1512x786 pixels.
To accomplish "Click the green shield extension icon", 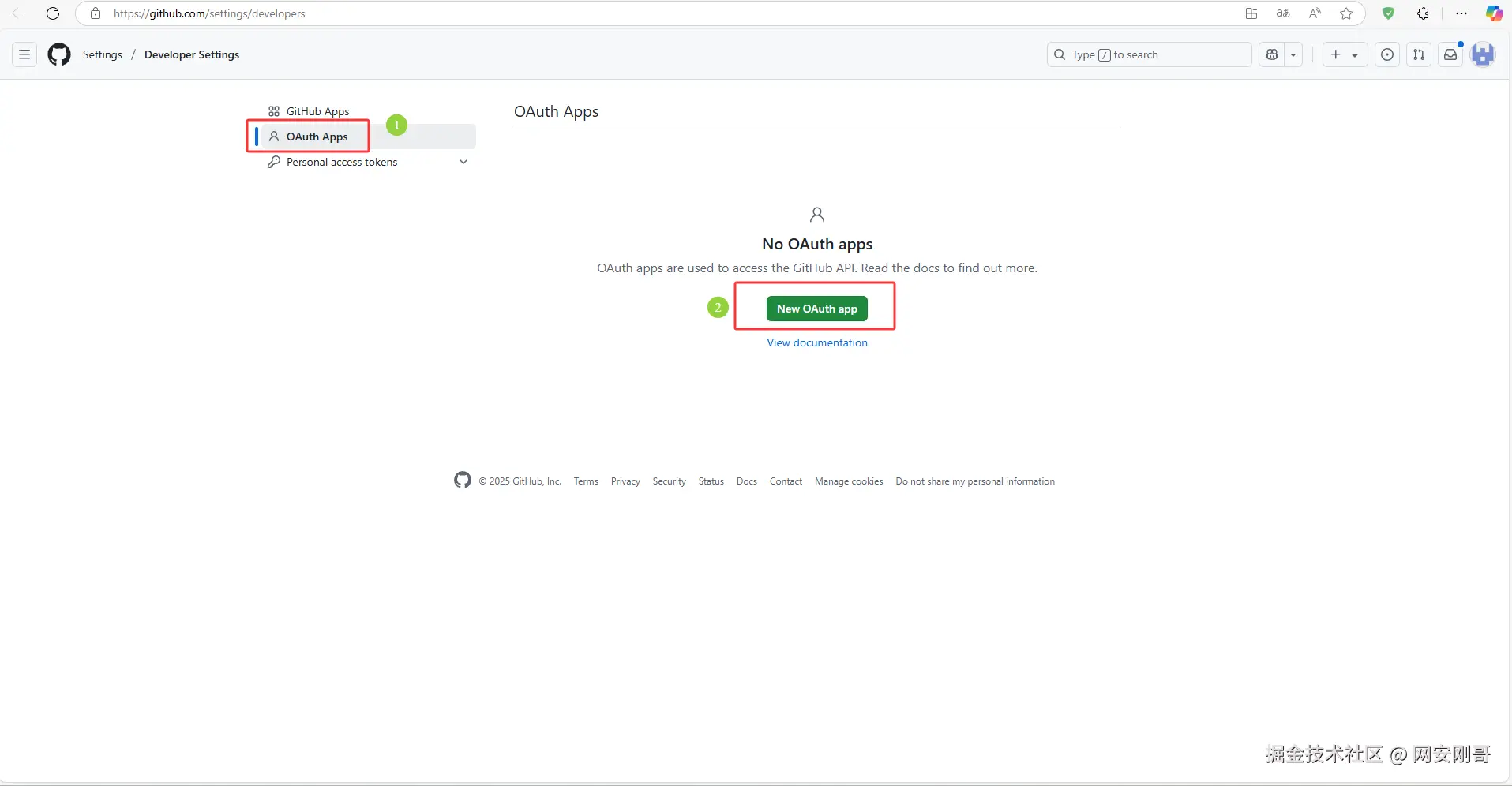I will (1388, 13).
